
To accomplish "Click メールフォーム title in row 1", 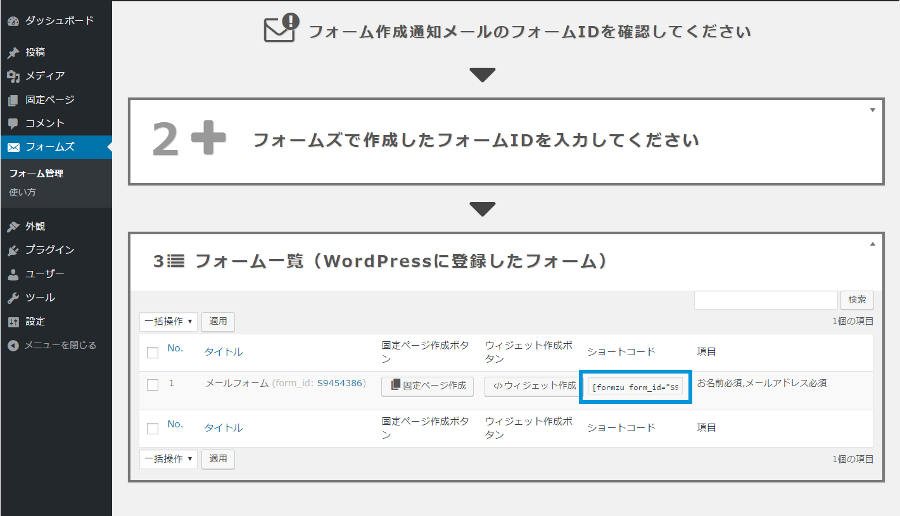I will point(236,383).
